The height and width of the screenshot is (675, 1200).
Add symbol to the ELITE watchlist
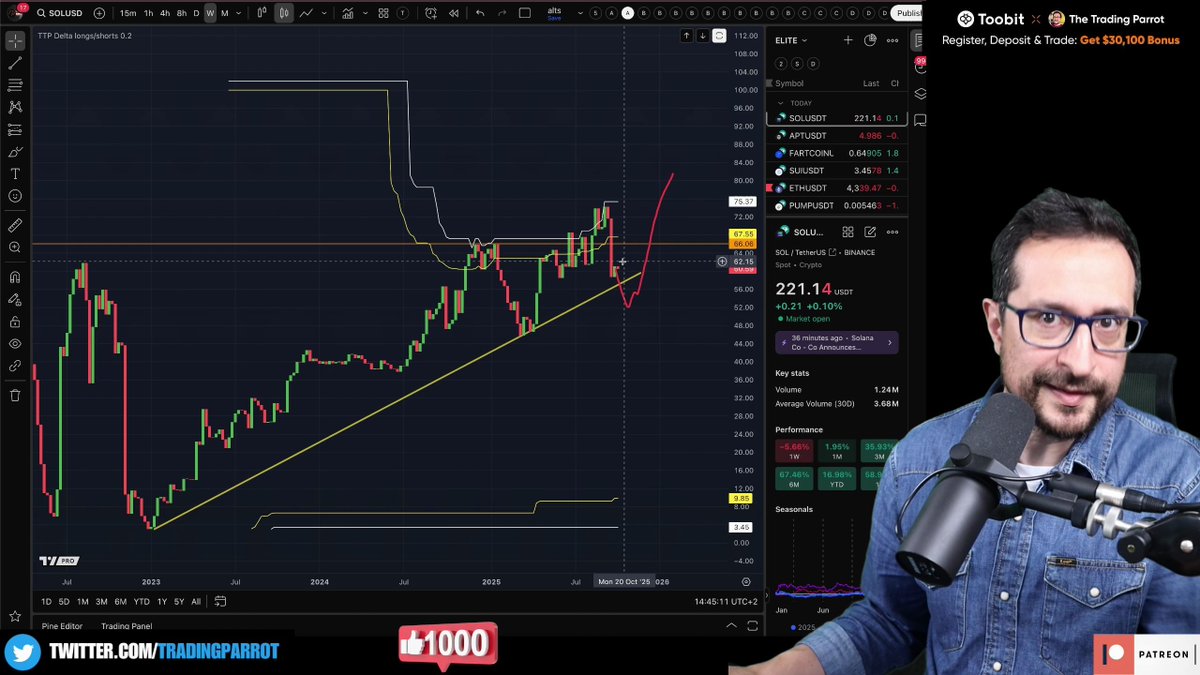(x=848, y=40)
